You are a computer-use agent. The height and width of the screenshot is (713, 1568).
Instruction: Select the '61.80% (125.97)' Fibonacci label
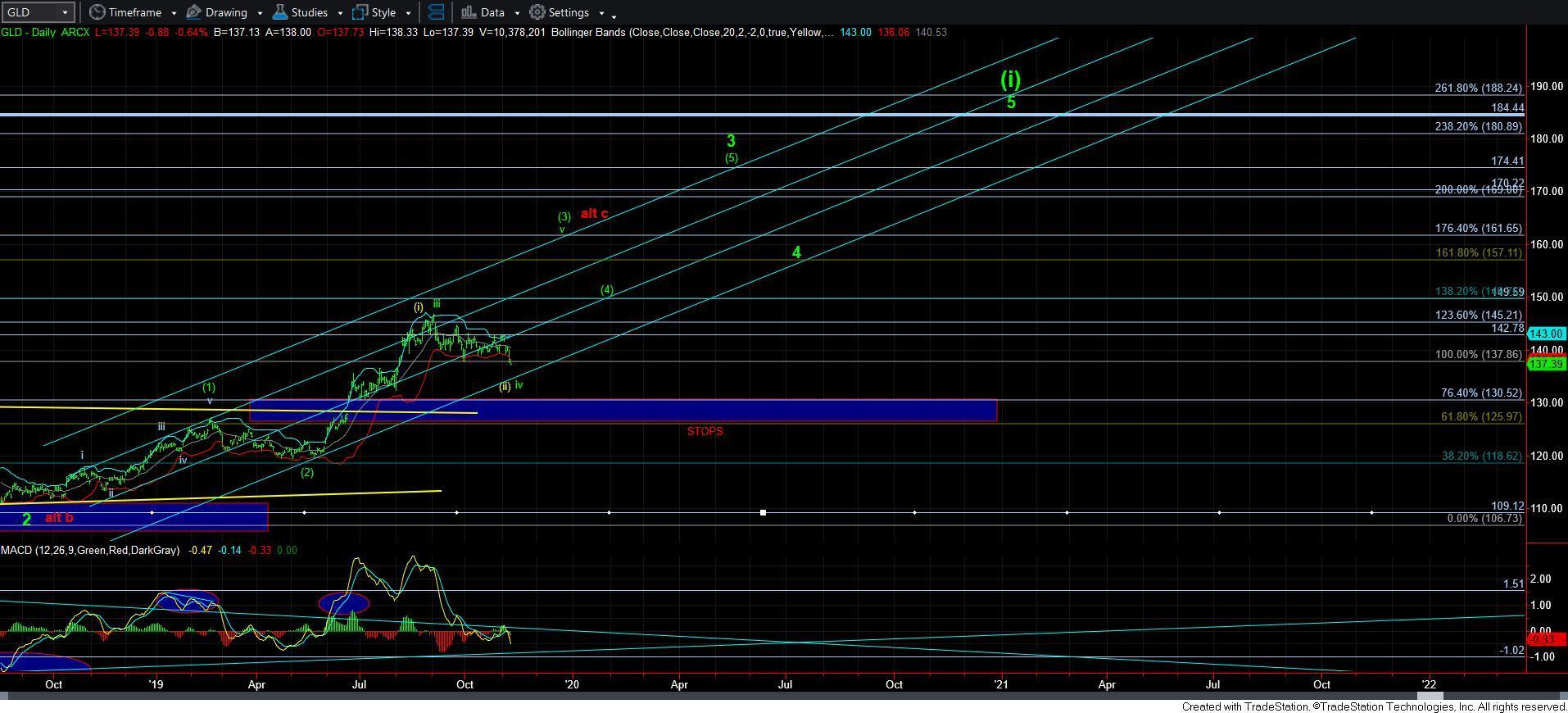click(x=1481, y=416)
